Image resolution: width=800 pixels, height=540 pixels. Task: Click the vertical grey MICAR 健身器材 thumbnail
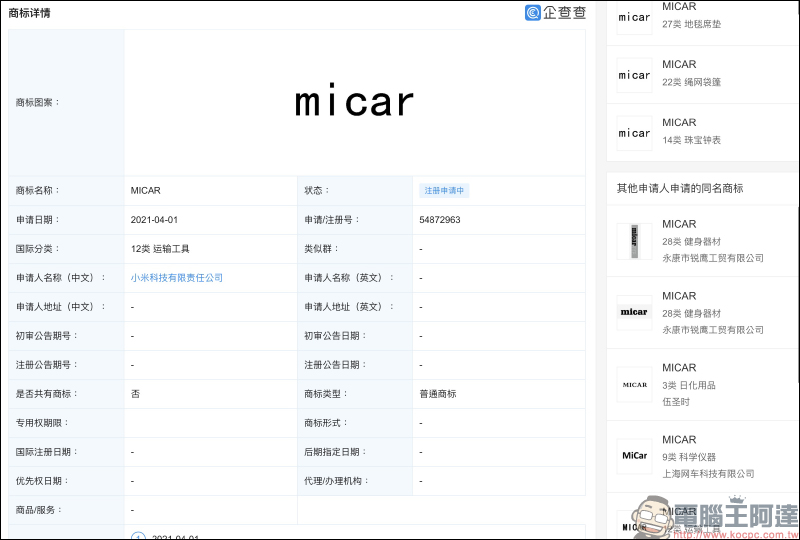tap(634, 241)
